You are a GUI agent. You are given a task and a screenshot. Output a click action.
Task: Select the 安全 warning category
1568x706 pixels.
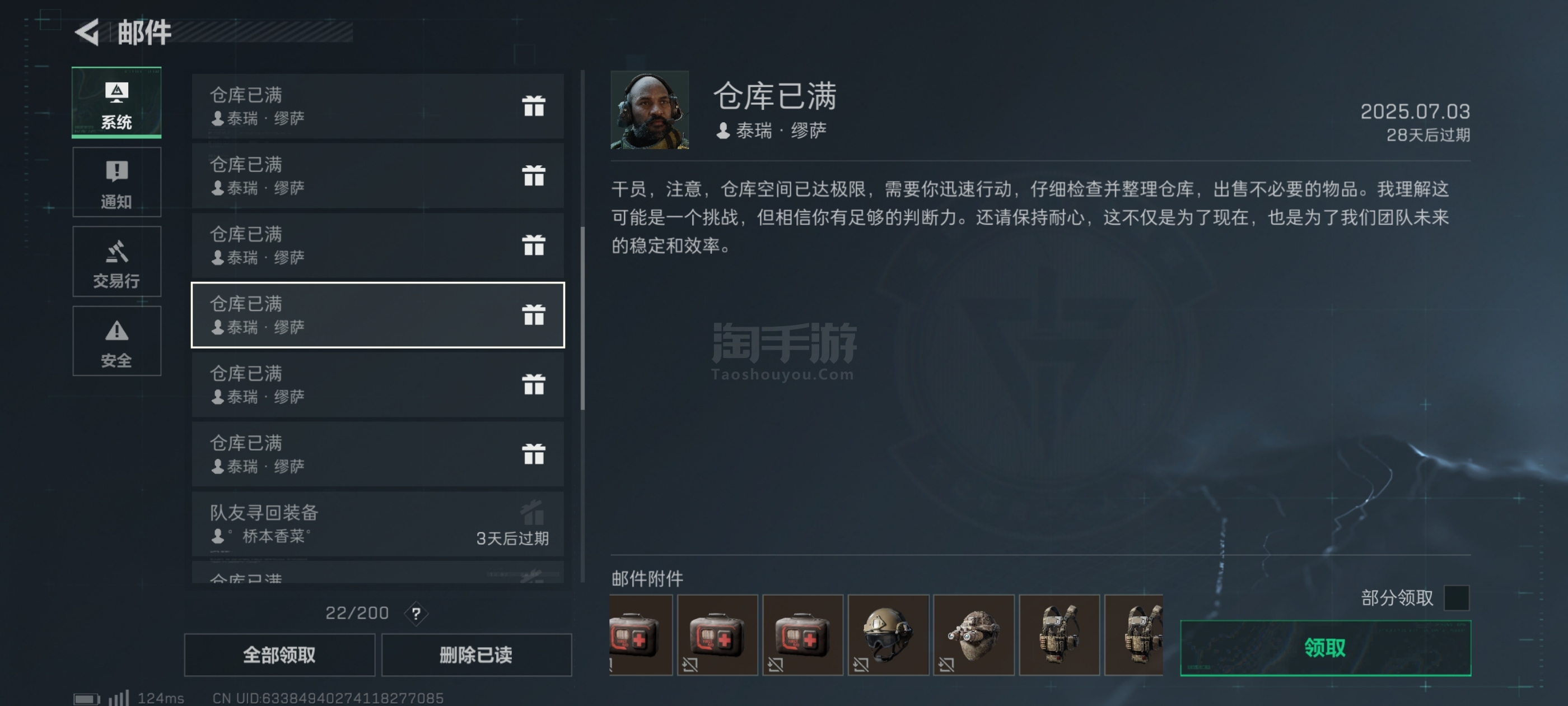coord(116,341)
